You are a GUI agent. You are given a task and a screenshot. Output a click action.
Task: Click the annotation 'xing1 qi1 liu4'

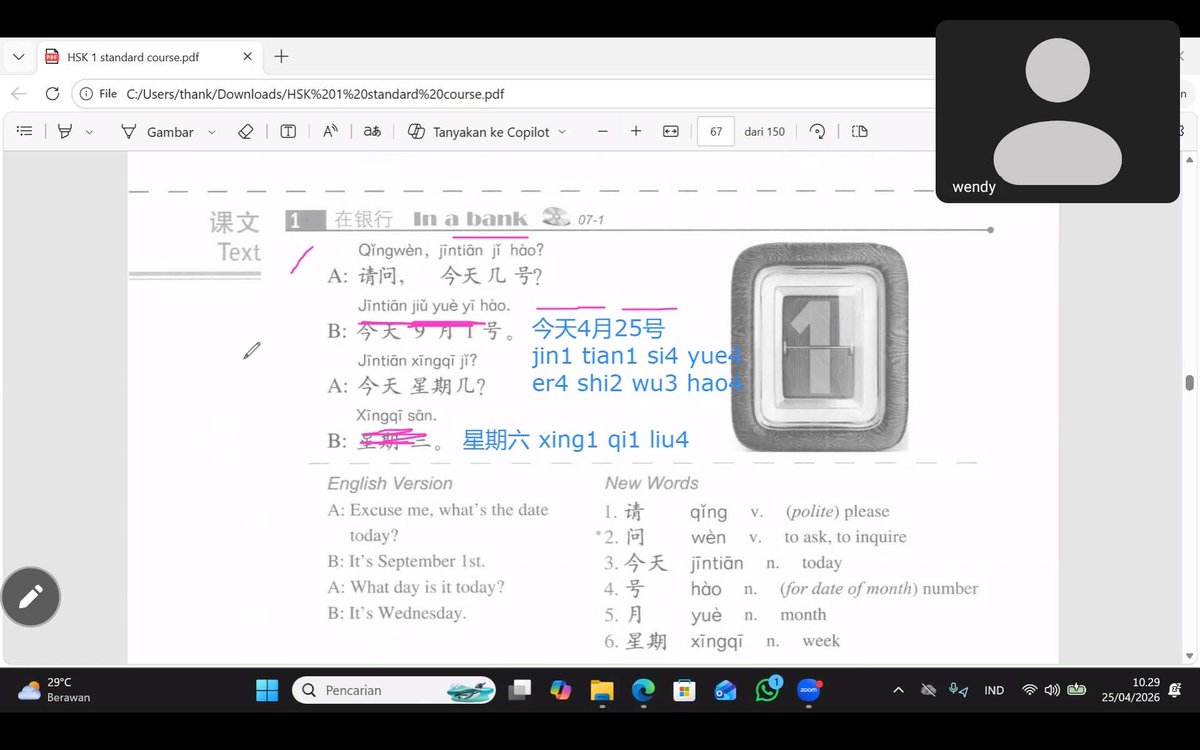pyautogui.click(x=614, y=440)
